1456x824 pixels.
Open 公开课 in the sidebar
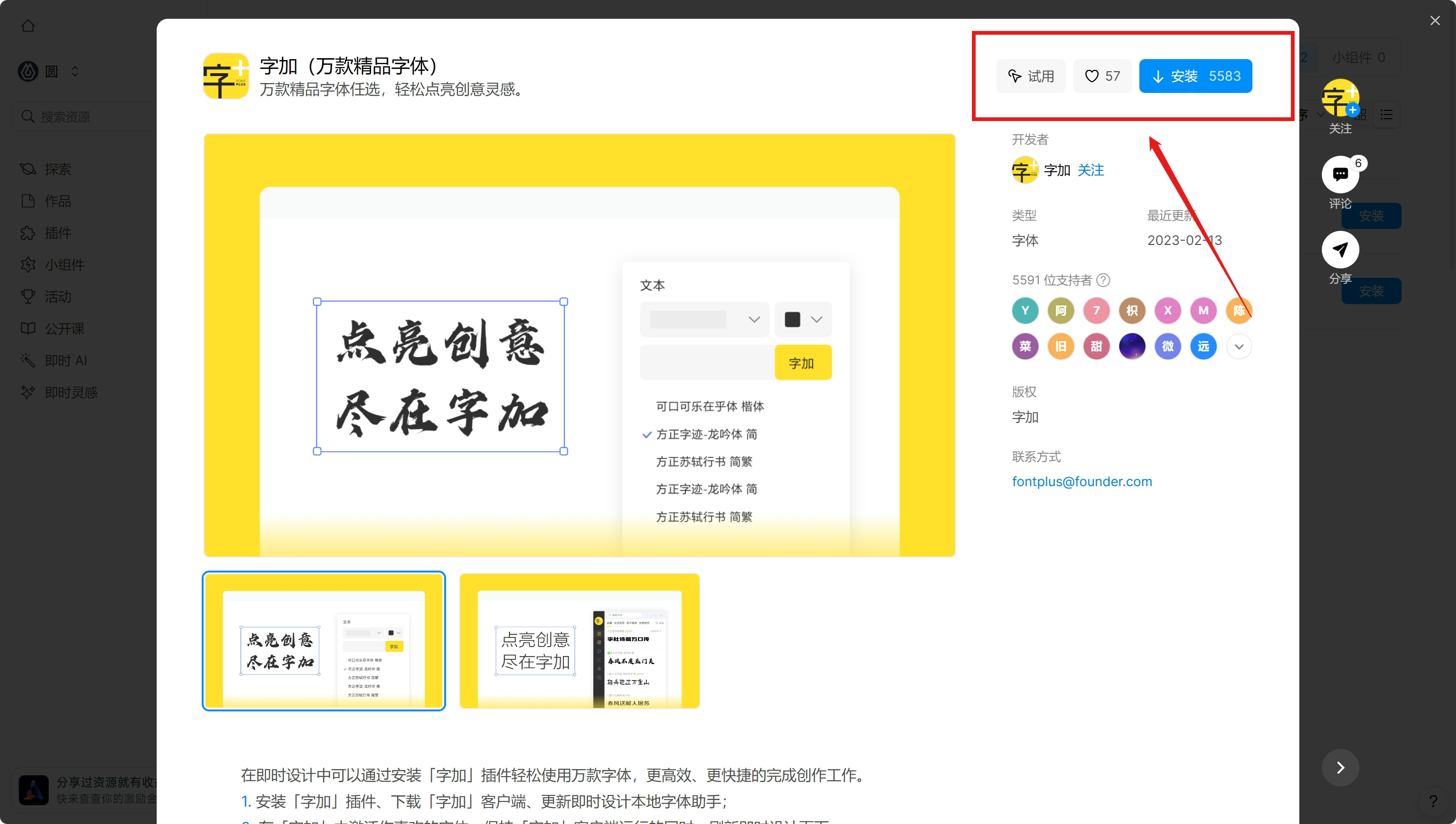coord(64,328)
